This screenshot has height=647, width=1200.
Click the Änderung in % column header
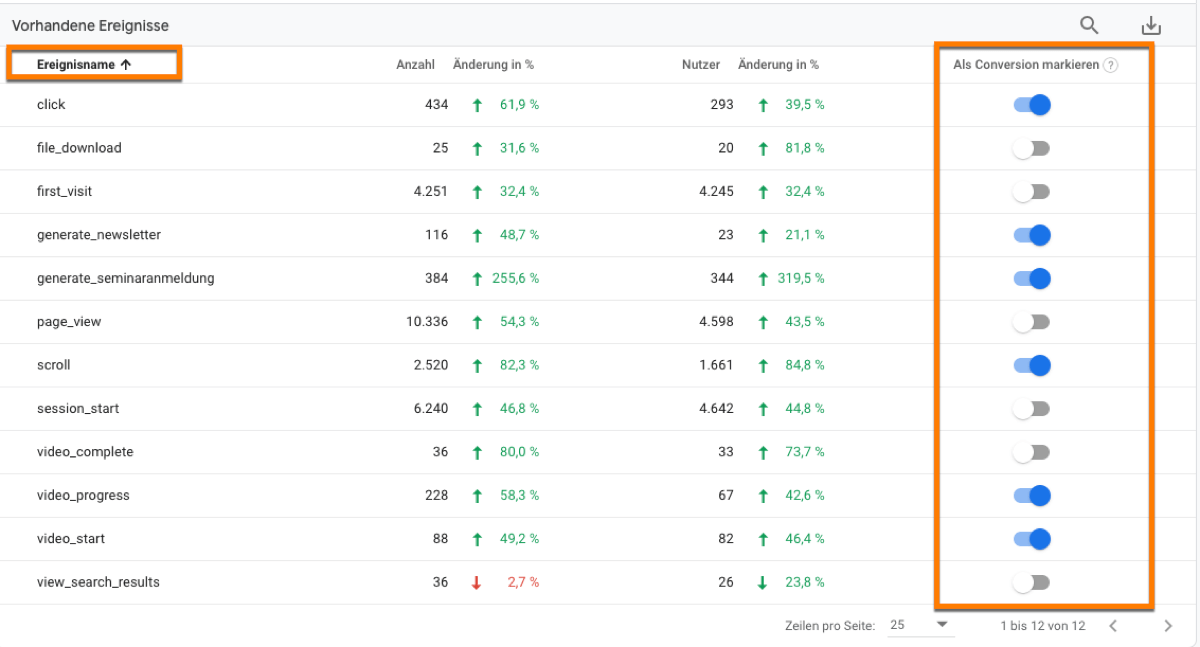click(x=493, y=64)
